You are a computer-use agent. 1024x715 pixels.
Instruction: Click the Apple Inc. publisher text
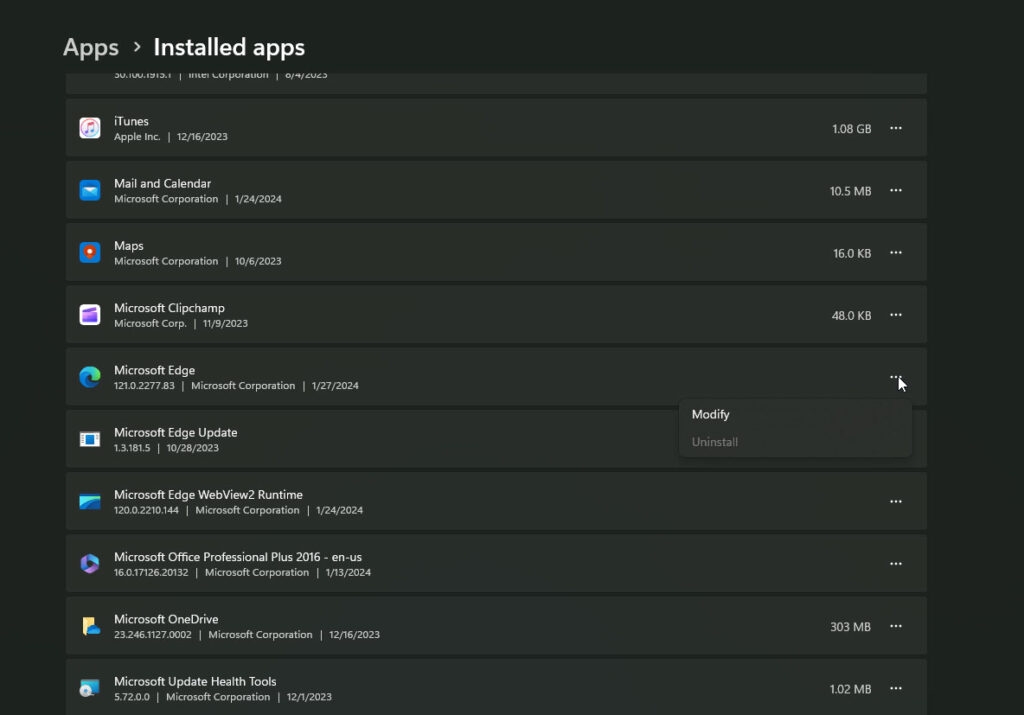(x=137, y=136)
